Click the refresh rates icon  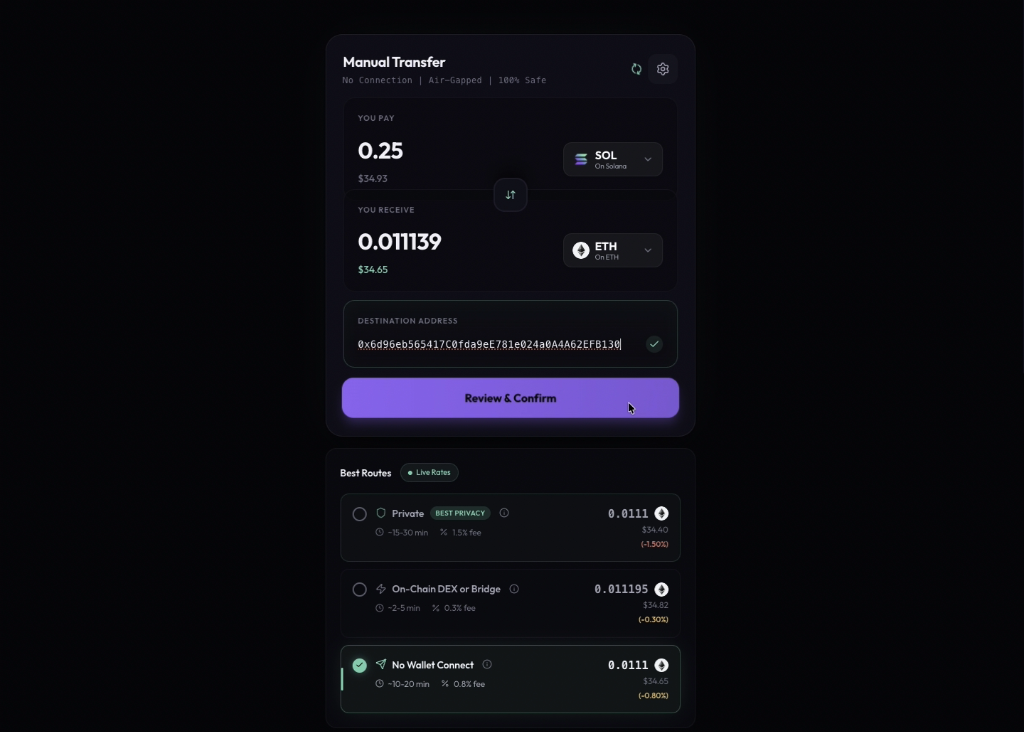pyautogui.click(x=636, y=69)
